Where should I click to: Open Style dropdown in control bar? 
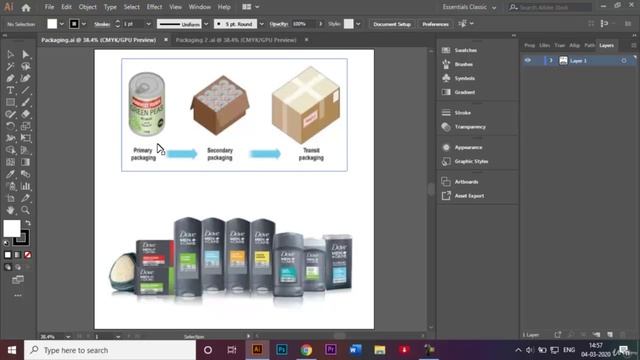(358, 24)
